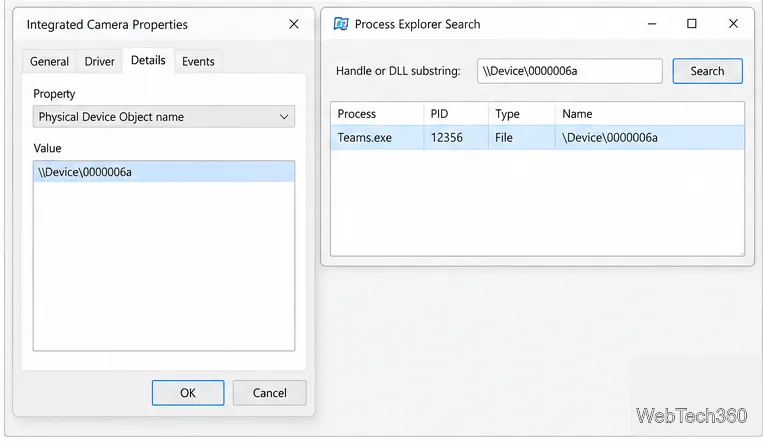This screenshot has height=442, width=763.
Task: Select the Teams.exe result row
Action: point(537,138)
